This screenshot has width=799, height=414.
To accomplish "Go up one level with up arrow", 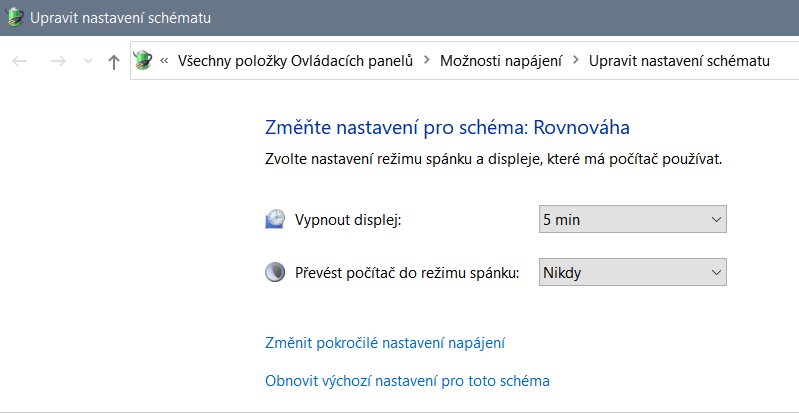I will pos(113,62).
